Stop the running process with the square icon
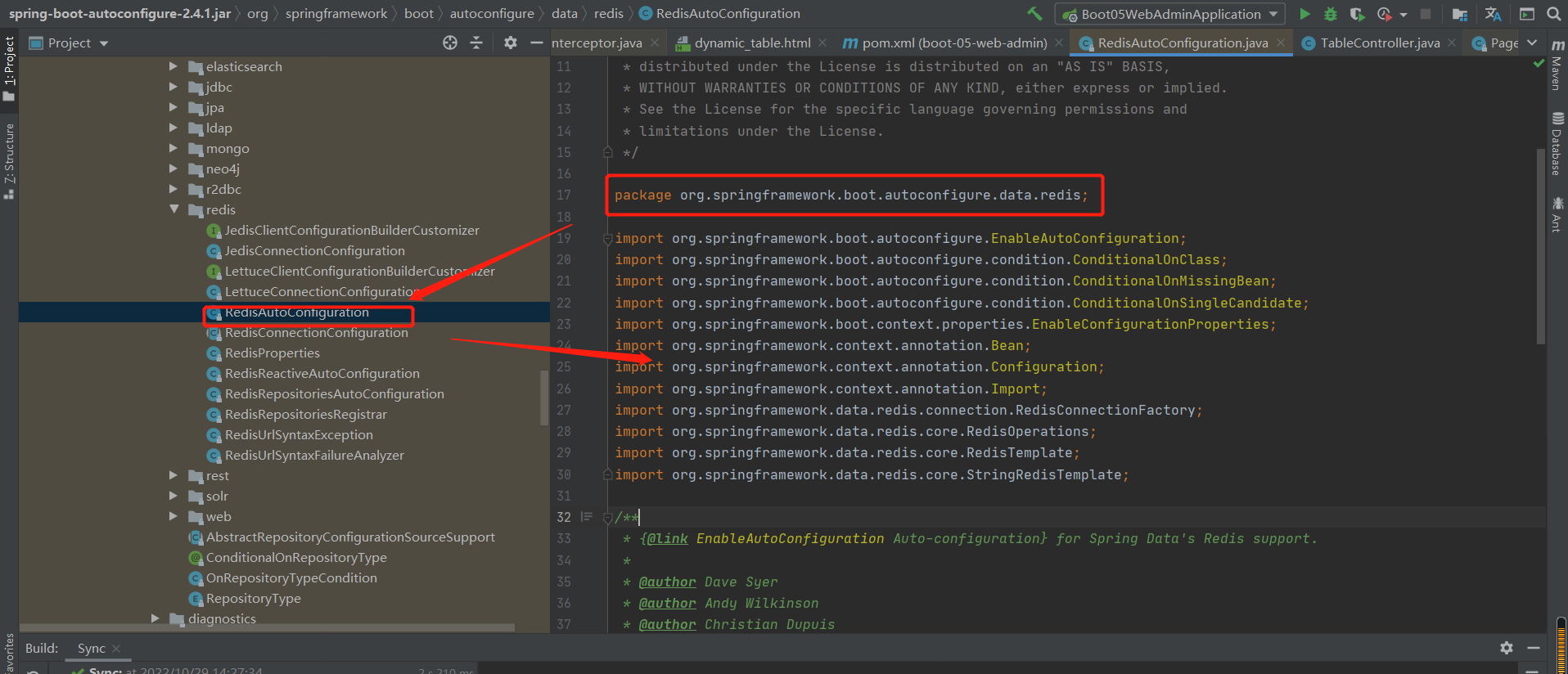Image resolution: width=1568 pixels, height=674 pixels. point(1426,14)
